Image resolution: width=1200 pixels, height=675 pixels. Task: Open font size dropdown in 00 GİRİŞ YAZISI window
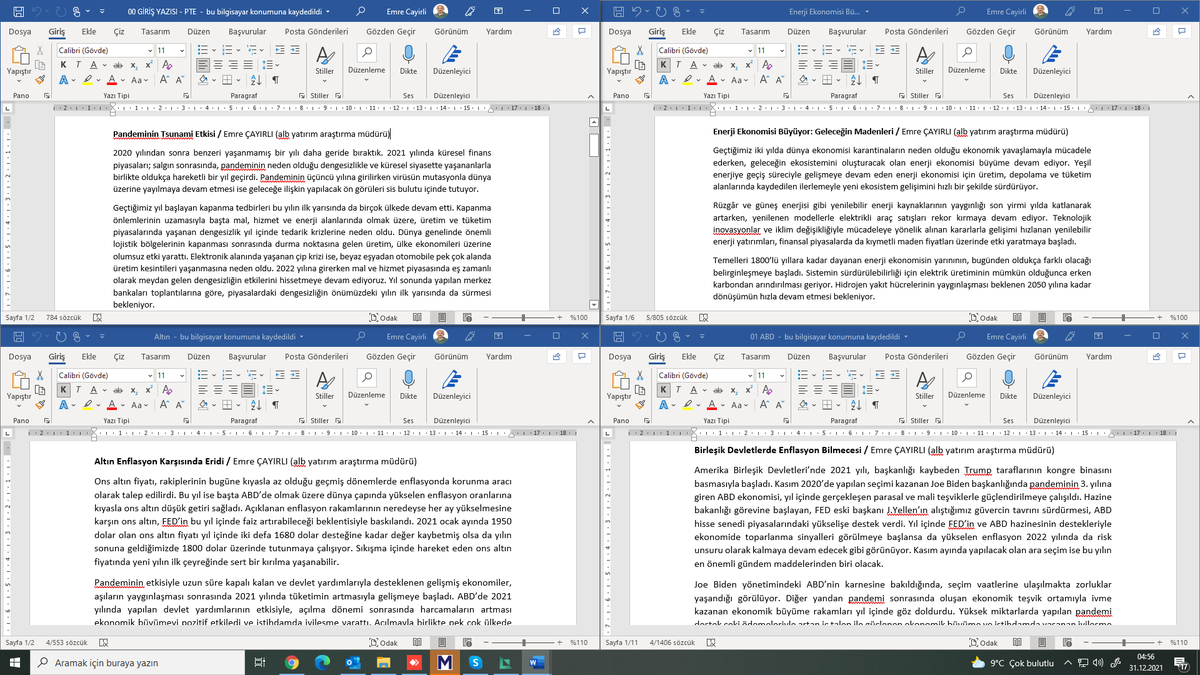pos(181,50)
